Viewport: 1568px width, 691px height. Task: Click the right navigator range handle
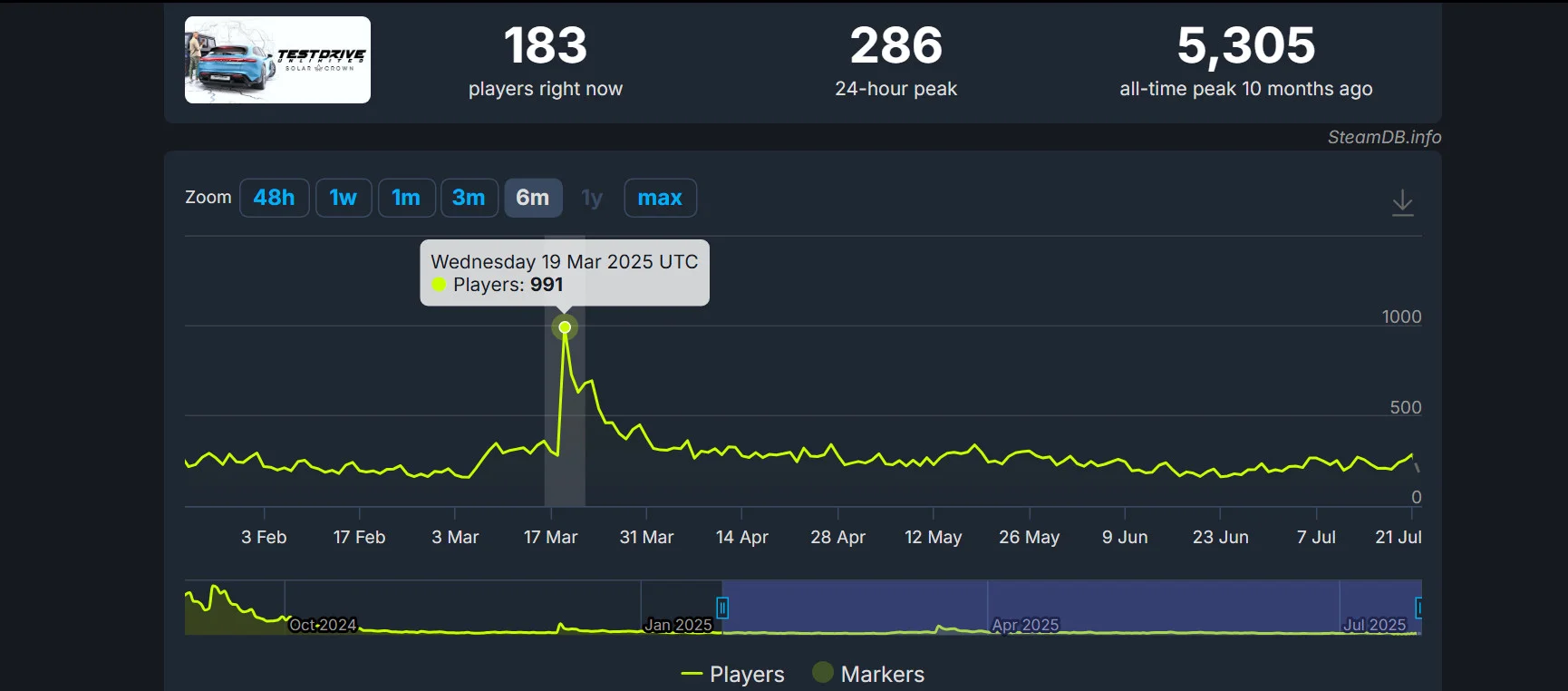click(1418, 608)
